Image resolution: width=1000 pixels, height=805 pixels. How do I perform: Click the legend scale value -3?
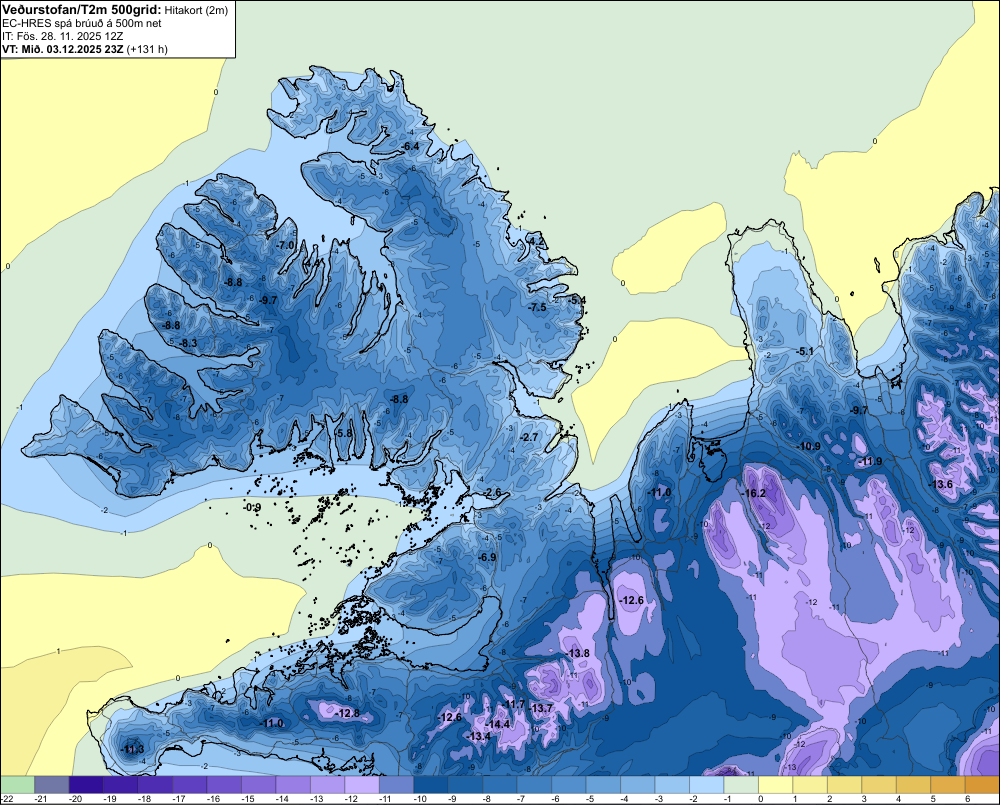point(658,799)
